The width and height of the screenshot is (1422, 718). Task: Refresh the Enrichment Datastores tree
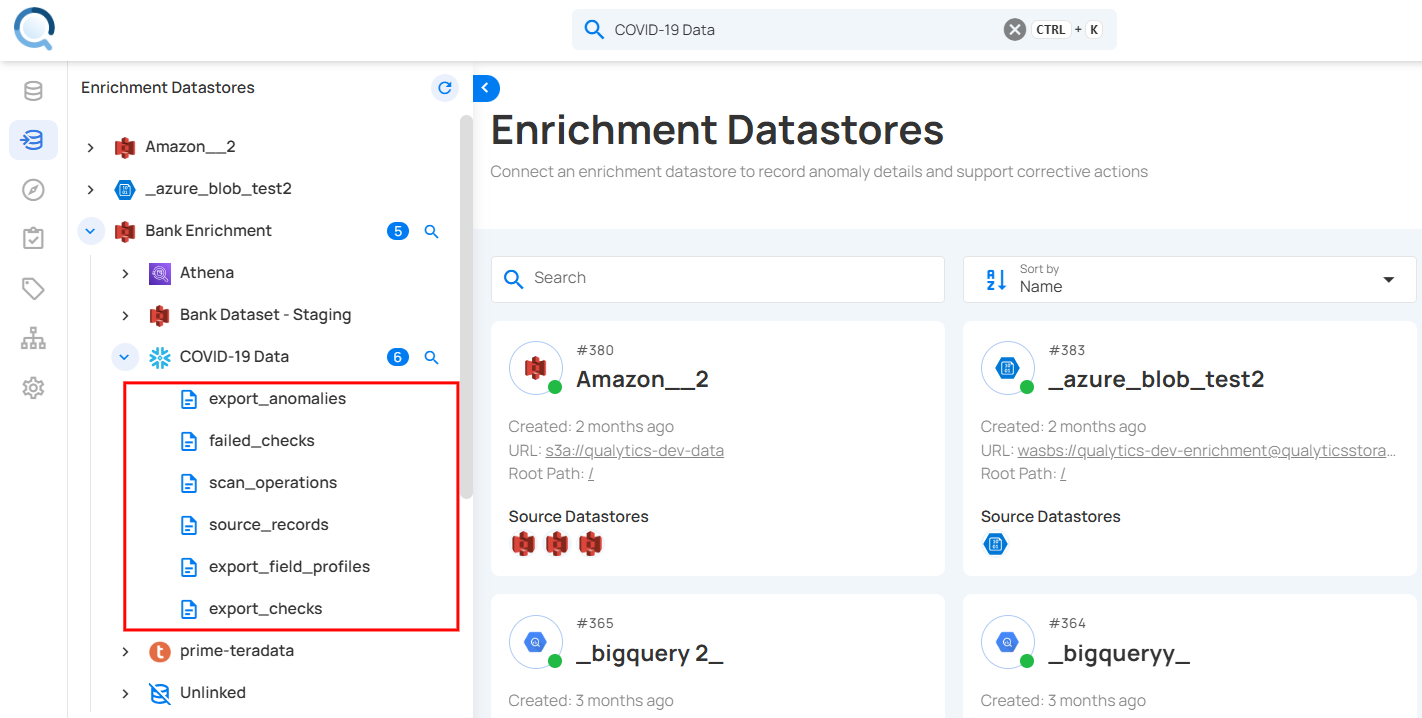coord(445,88)
